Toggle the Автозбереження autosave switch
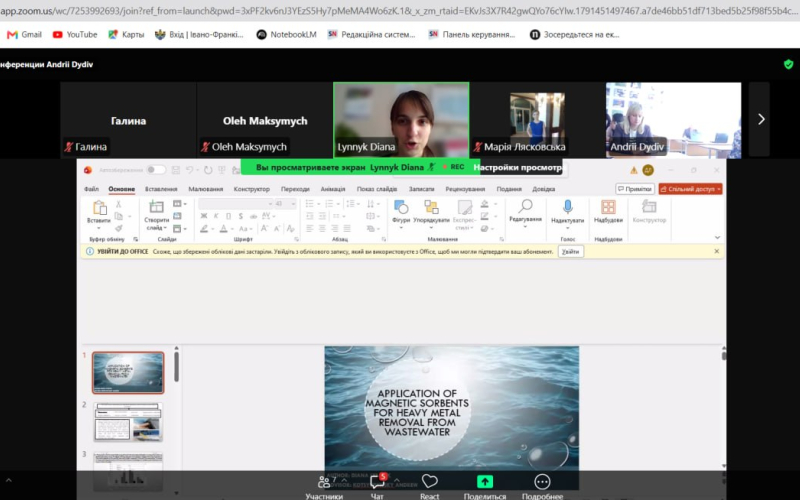The width and height of the screenshot is (800, 500). click(156, 169)
